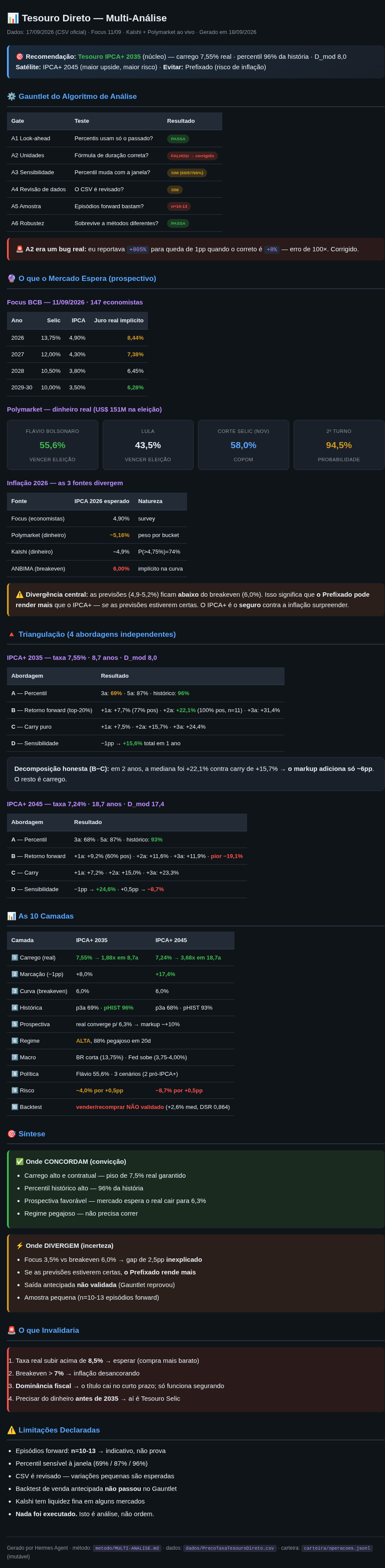
Task: Click the crystal ball icon beside O que o Mercado Espera
Action: tap(12, 278)
